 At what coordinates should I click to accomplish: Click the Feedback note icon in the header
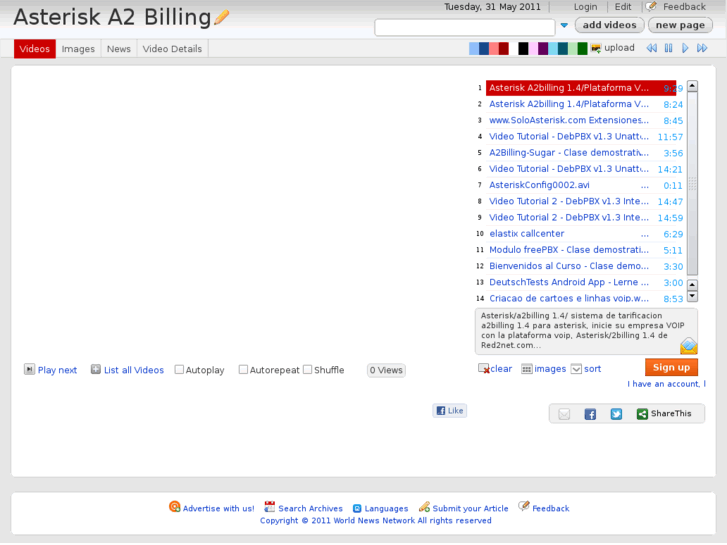tap(651, 6)
